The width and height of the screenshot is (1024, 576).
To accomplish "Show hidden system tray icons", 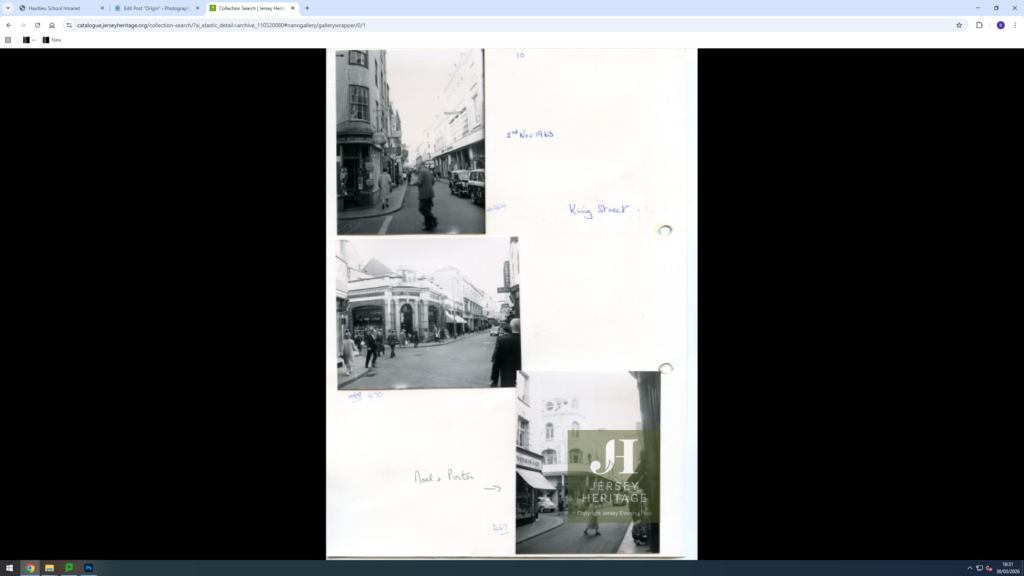I will 969,568.
